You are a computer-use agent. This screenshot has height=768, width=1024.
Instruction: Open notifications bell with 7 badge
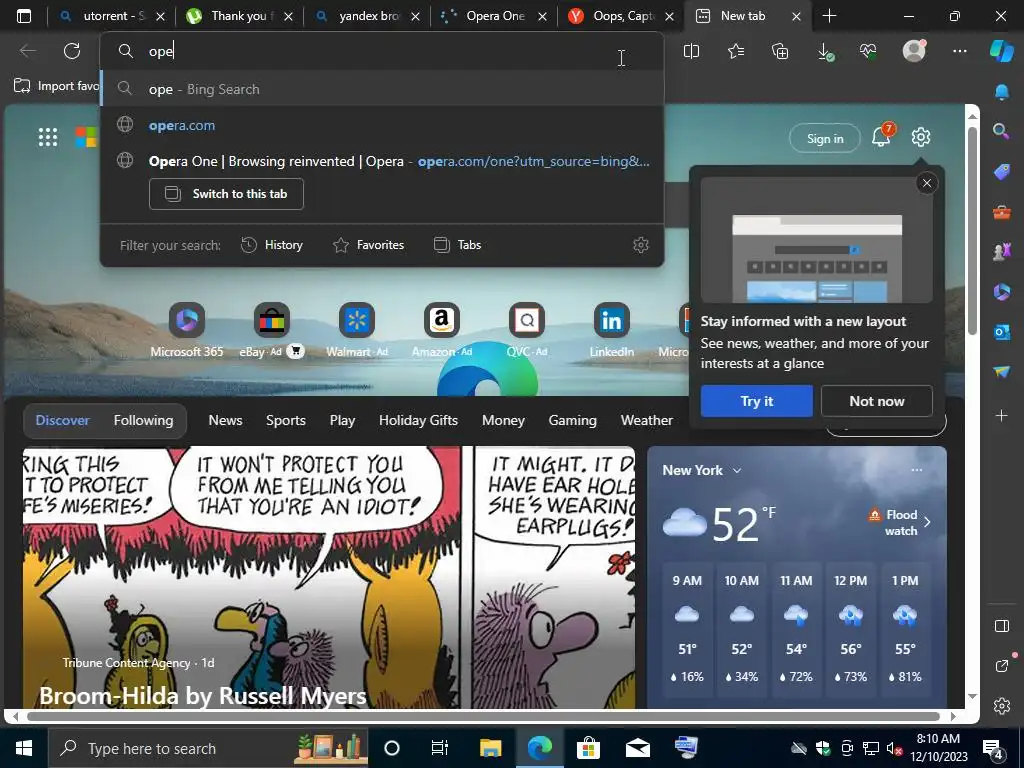[x=882, y=136]
